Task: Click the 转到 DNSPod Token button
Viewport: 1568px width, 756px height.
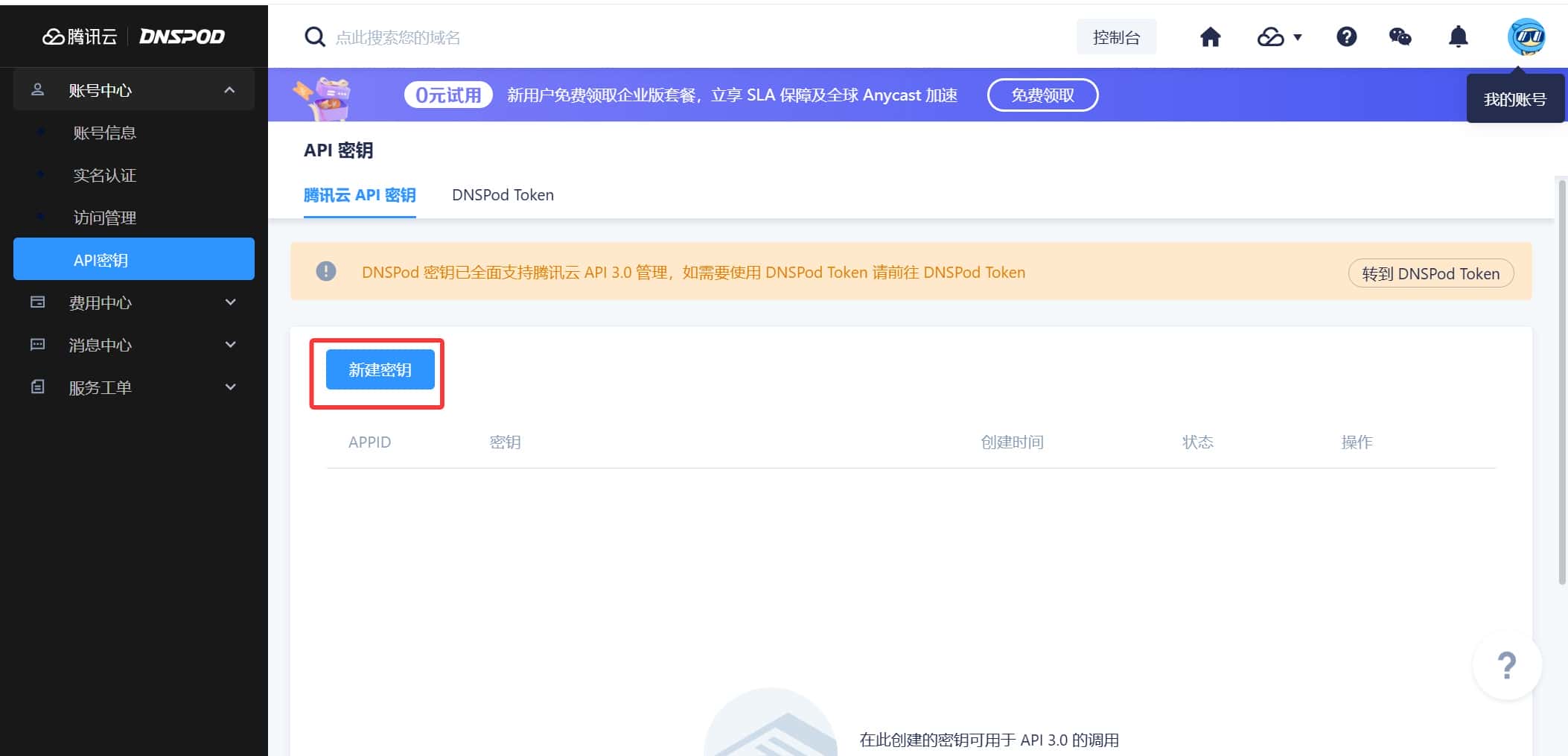Action: pos(1430,273)
